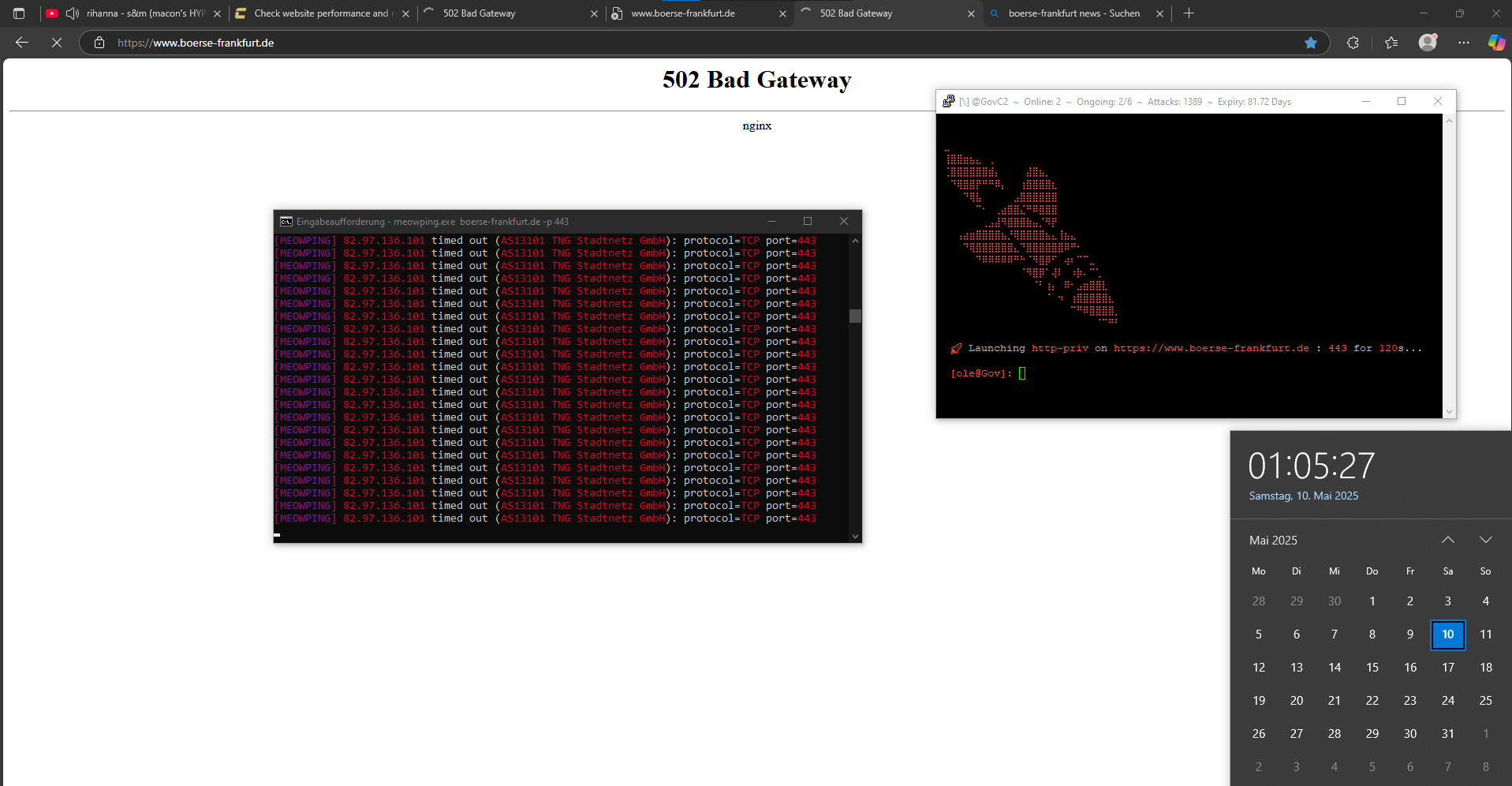Close the GovC2 terminal window
This screenshot has width=1512, height=786.
(x=1438, y=101)
